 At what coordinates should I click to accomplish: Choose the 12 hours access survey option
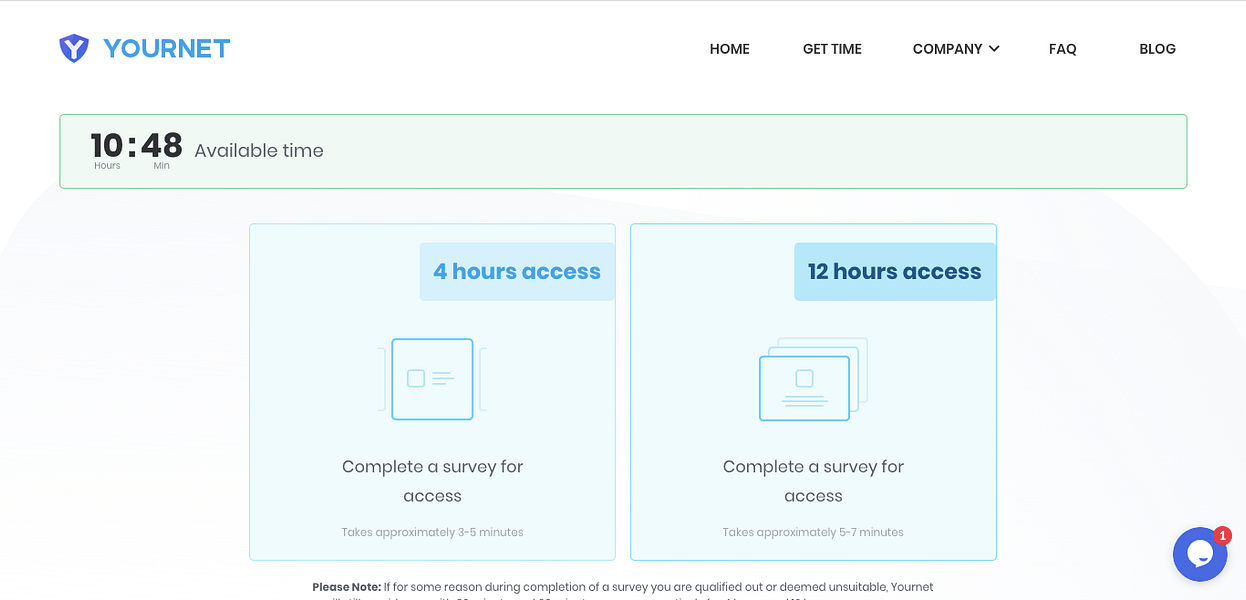click(x=812, y=391)
